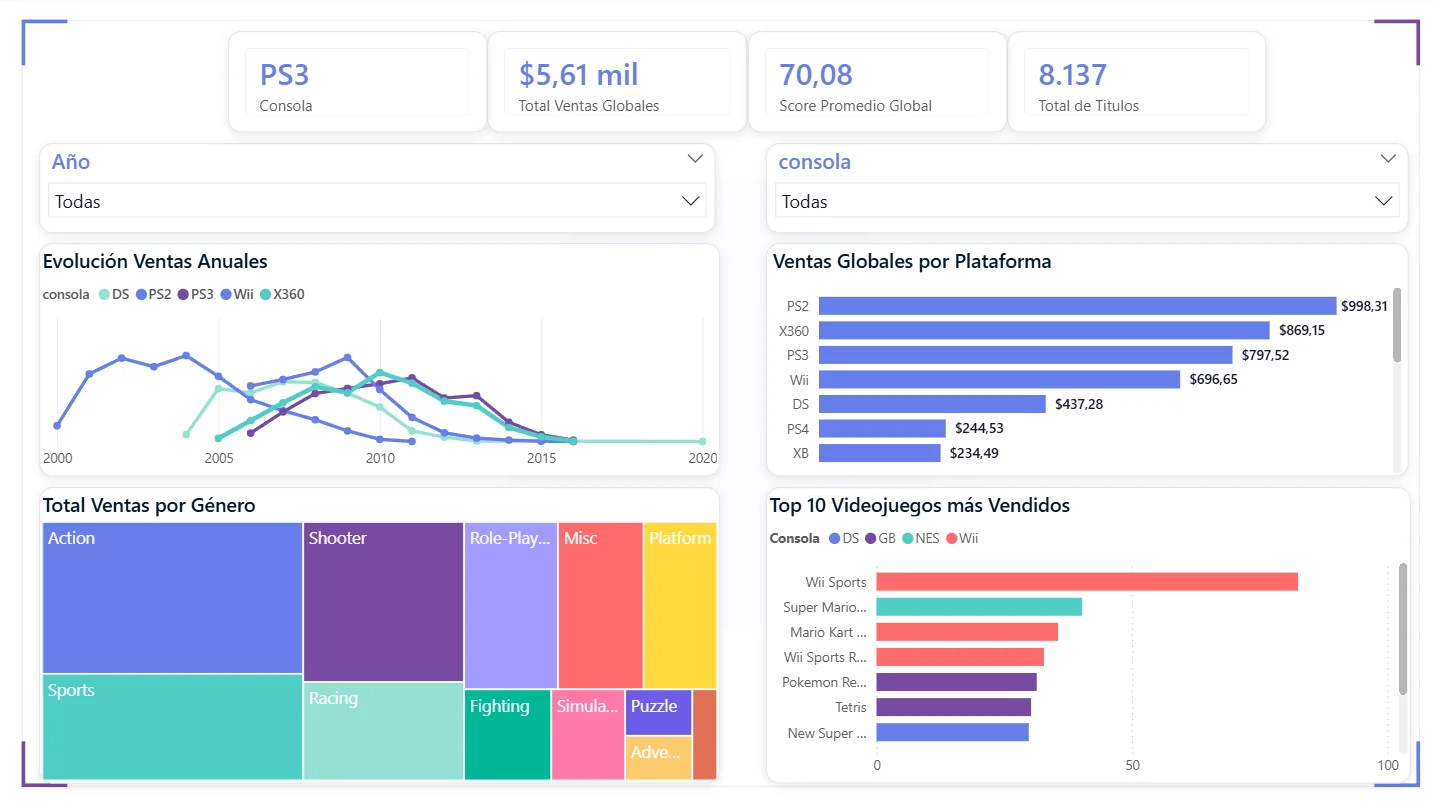Expand the consola slicer header chevron

1388,159
